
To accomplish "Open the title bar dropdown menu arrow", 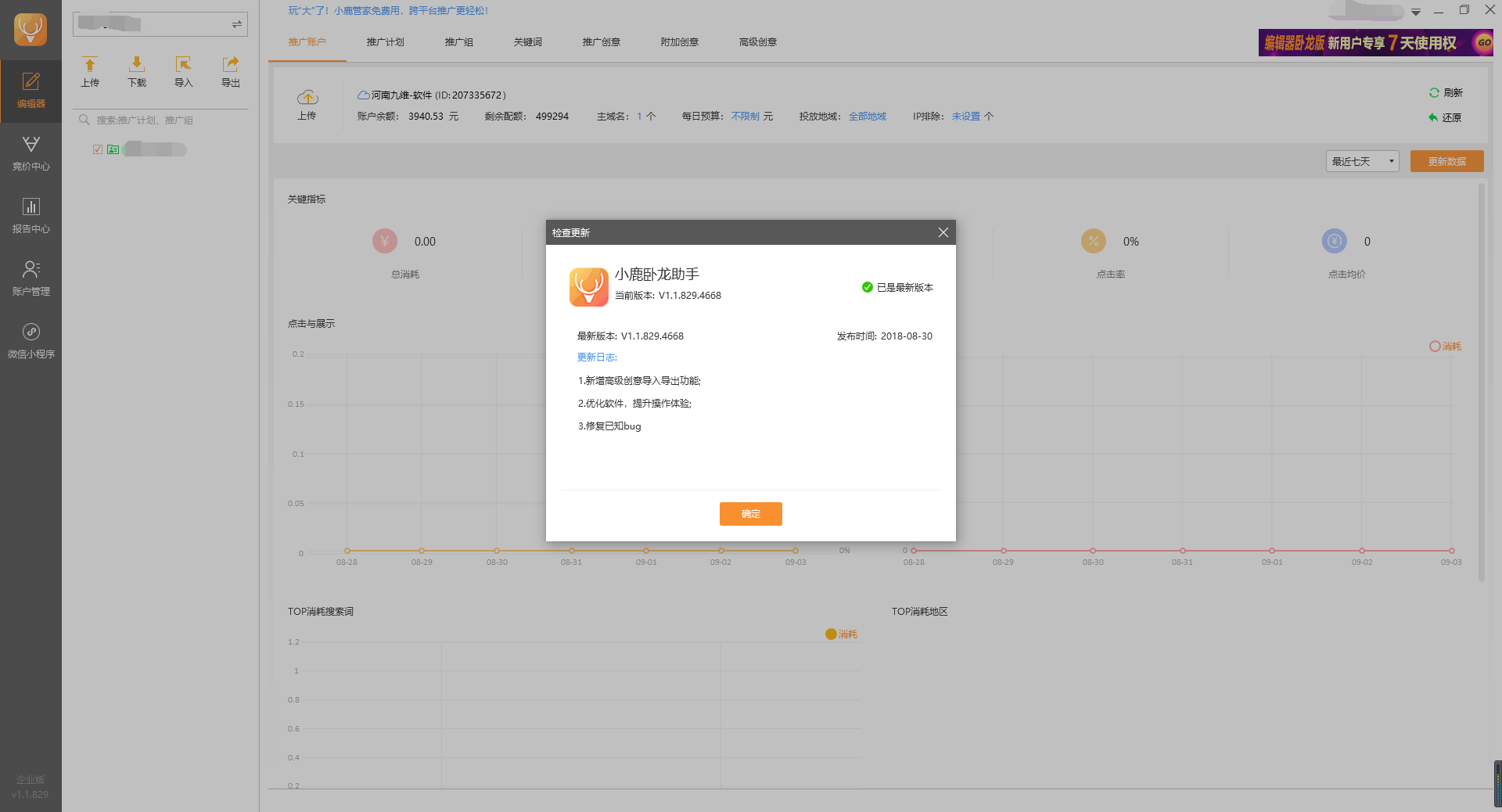I will click(1416, 12).
